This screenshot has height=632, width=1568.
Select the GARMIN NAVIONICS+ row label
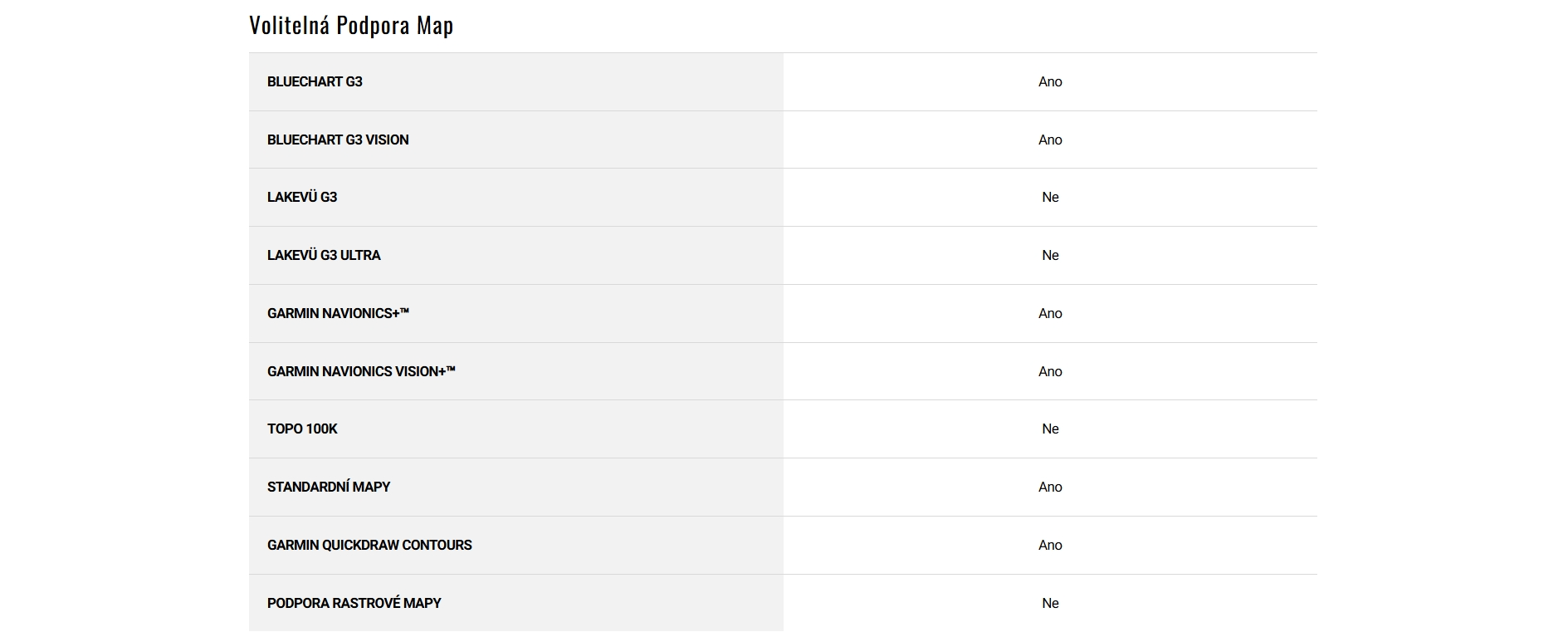click(338, 313)
